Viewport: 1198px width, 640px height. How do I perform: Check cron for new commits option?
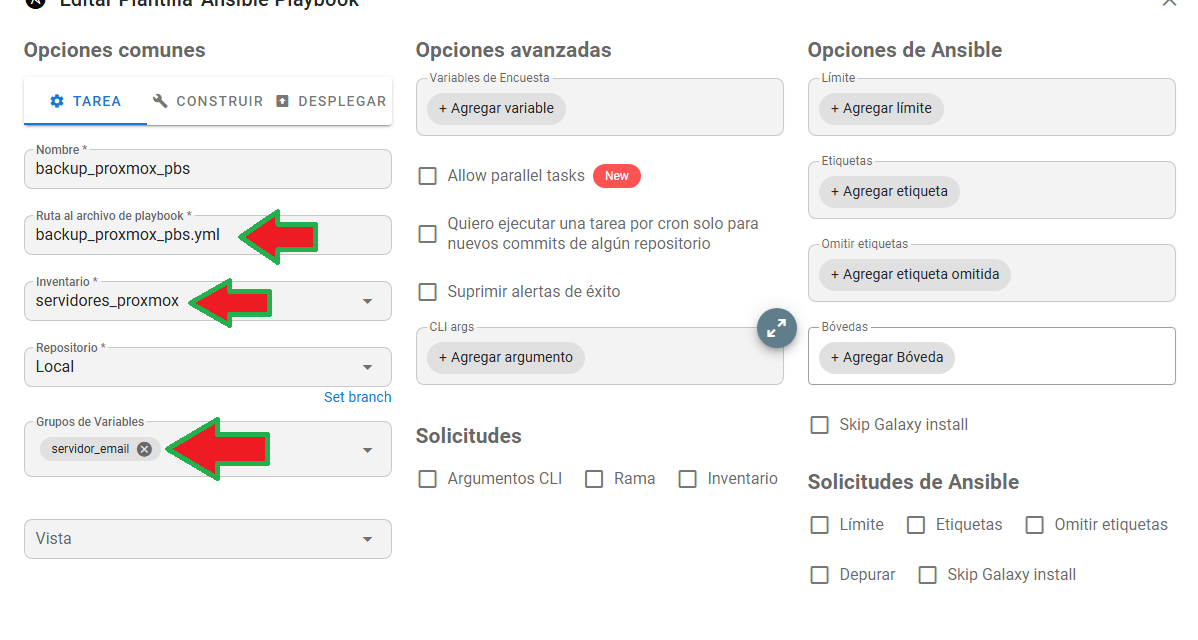click(428, 234)
